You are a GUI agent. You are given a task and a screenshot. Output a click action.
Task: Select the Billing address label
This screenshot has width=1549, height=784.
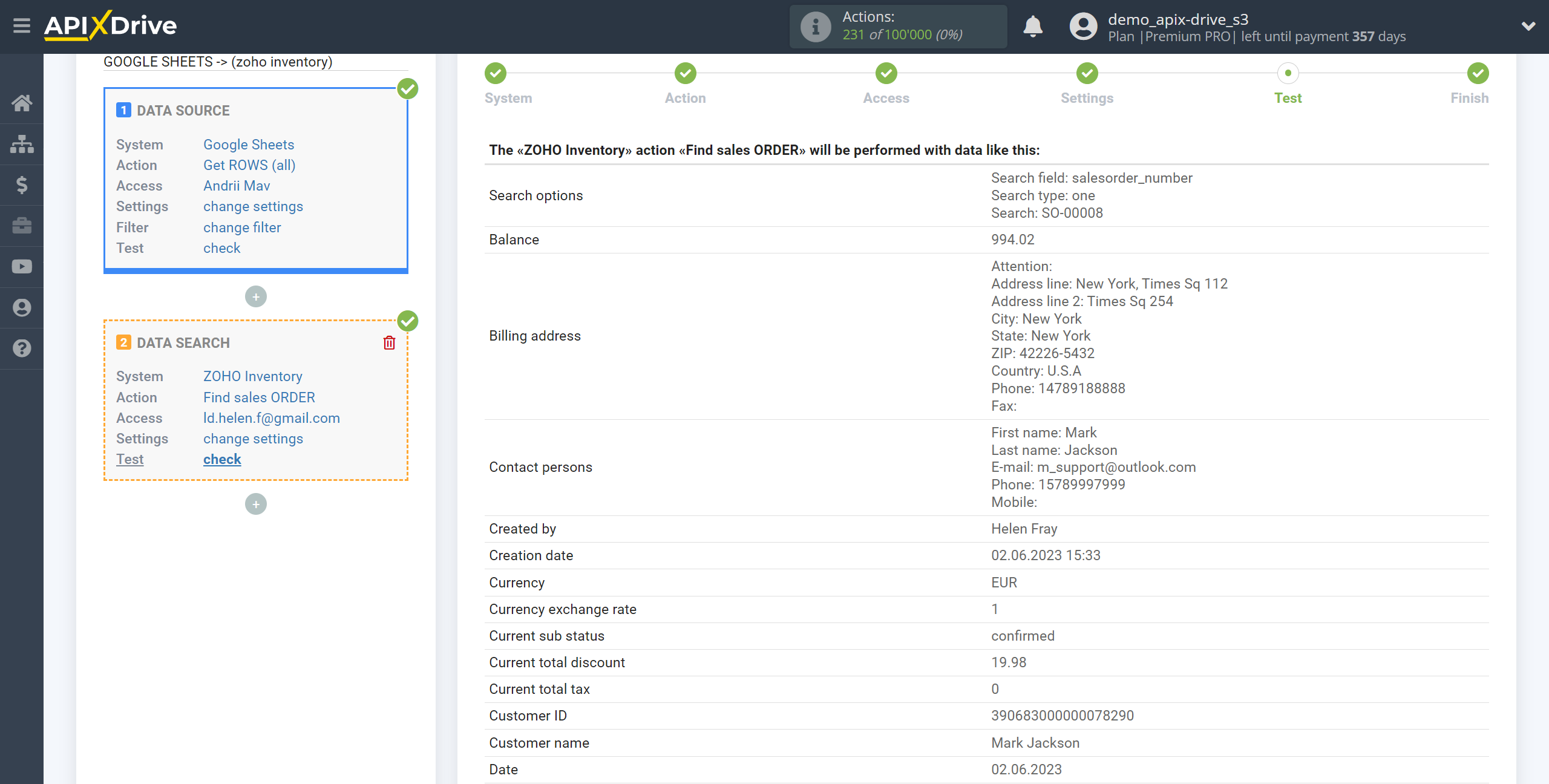[x=535, y=336]
